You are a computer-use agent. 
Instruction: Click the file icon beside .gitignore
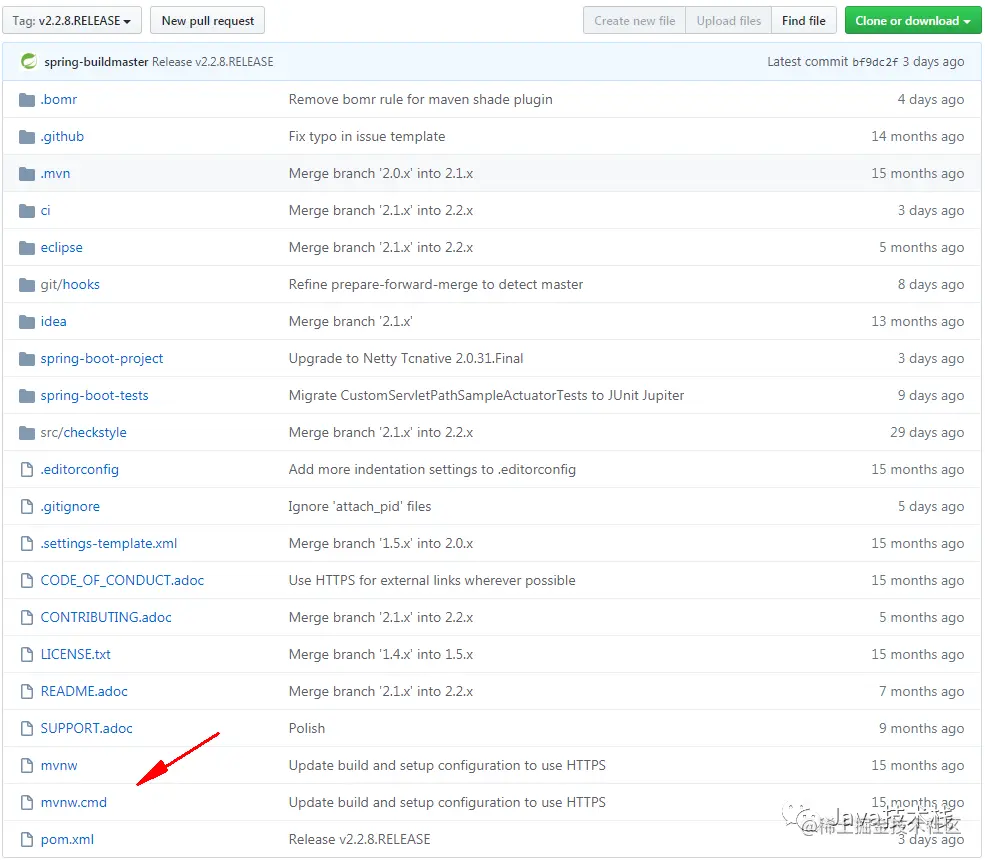(x=27, y=507)
